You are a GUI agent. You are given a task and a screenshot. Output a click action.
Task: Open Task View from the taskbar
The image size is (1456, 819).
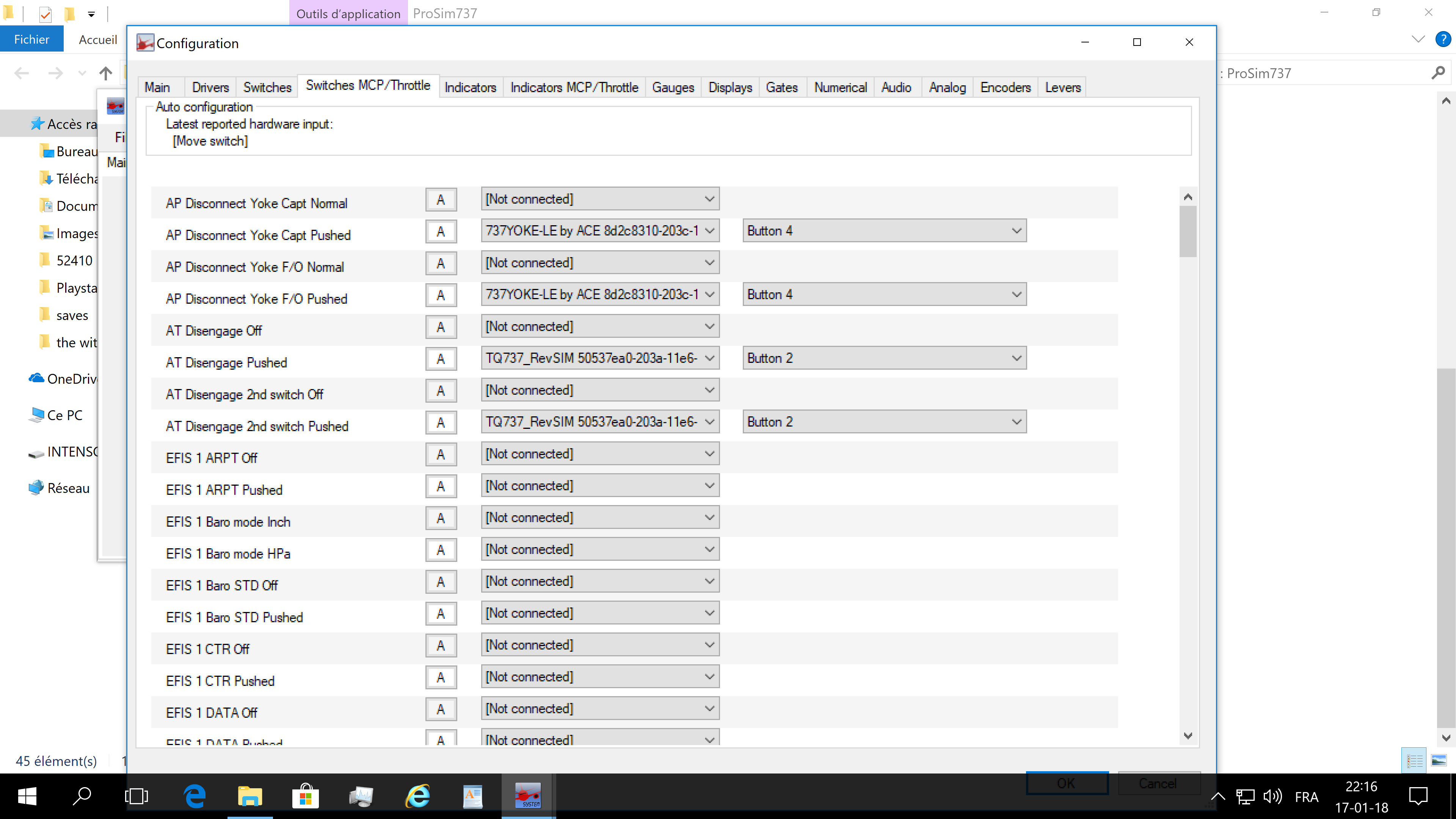click(136, 796)
